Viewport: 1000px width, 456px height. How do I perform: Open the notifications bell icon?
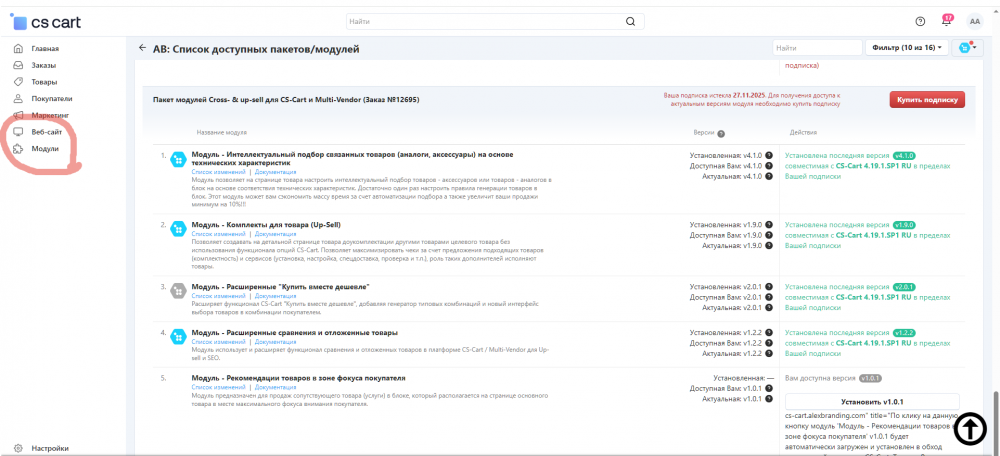pyautogui.click(x=945, y=21)
